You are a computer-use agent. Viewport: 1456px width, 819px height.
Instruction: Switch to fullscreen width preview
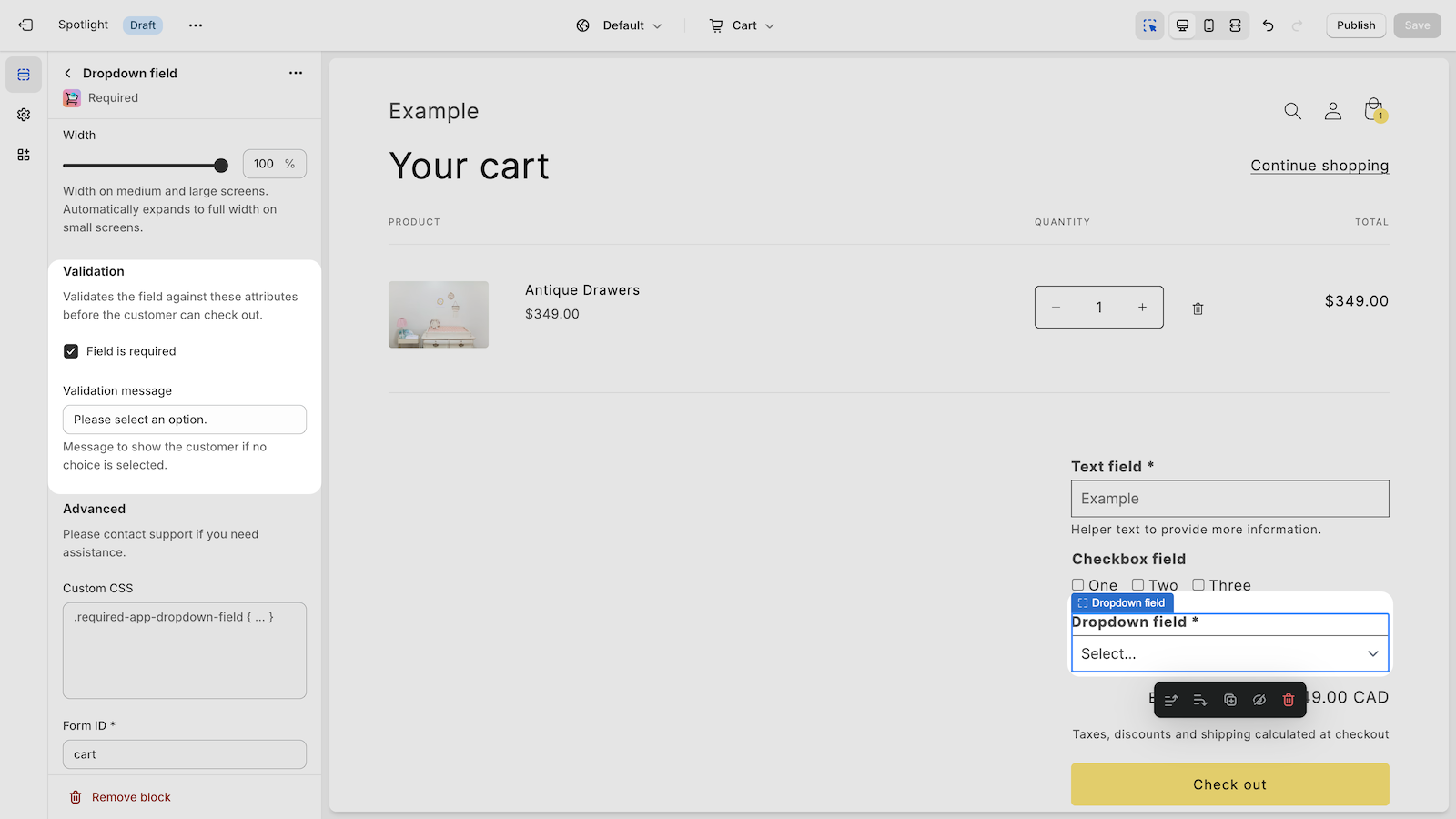[1235, 25]
